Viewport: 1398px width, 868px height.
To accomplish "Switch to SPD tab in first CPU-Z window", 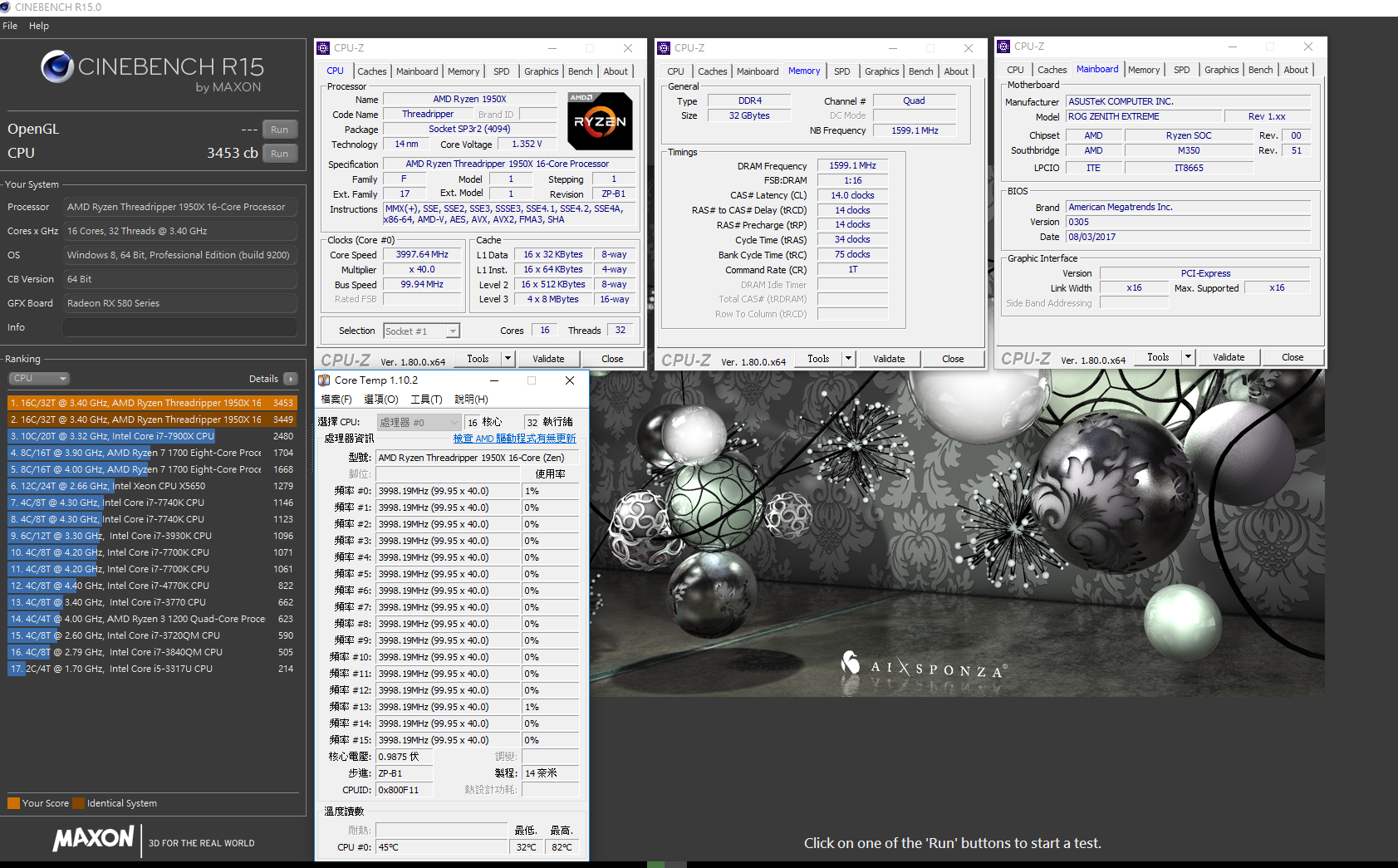I will tap(501, 71).
